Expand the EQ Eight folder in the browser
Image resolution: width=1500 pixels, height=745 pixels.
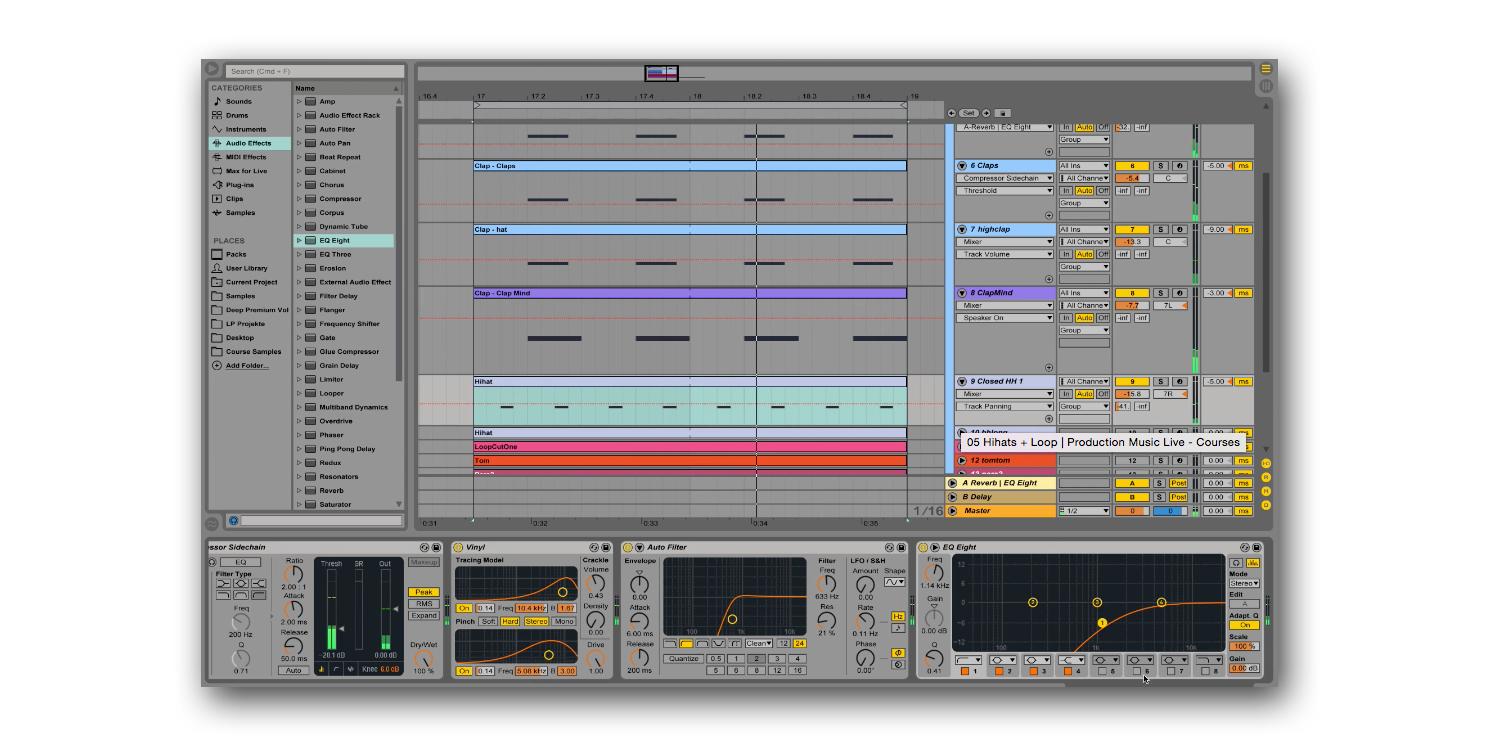point(299,240)
